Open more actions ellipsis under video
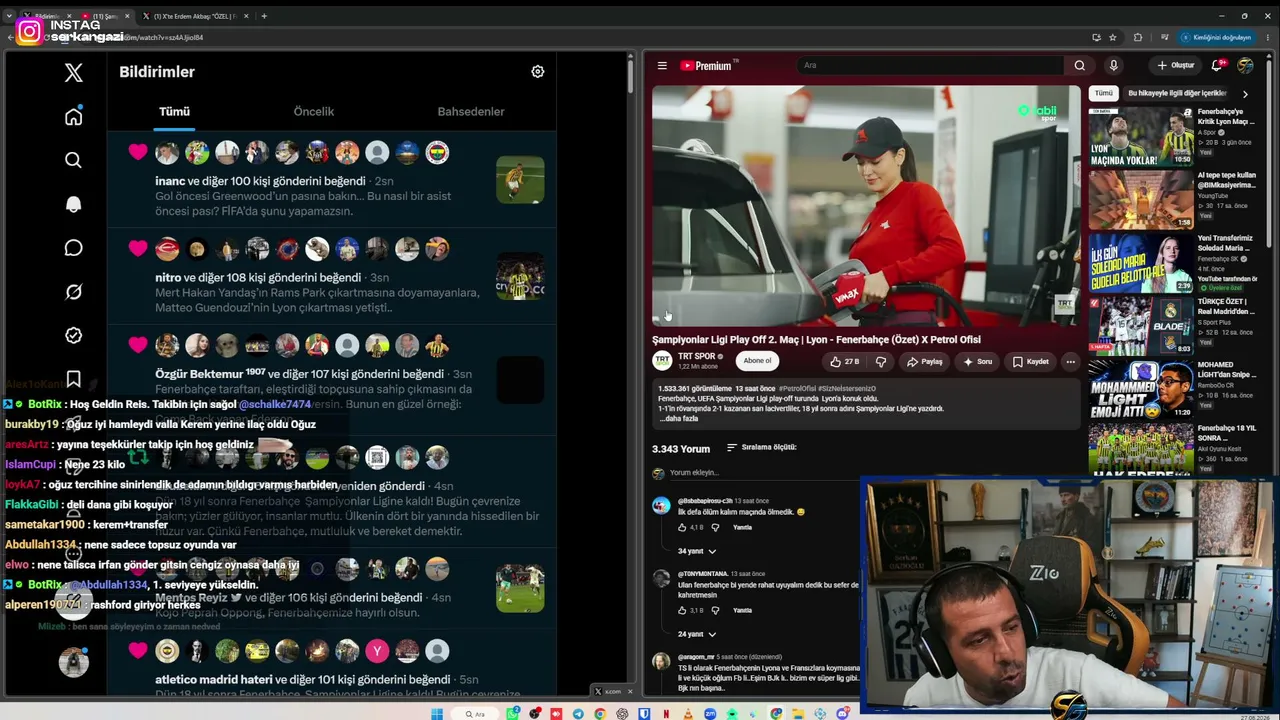1280x720 pixels. pyautogui.click(x=1070, y=362)
